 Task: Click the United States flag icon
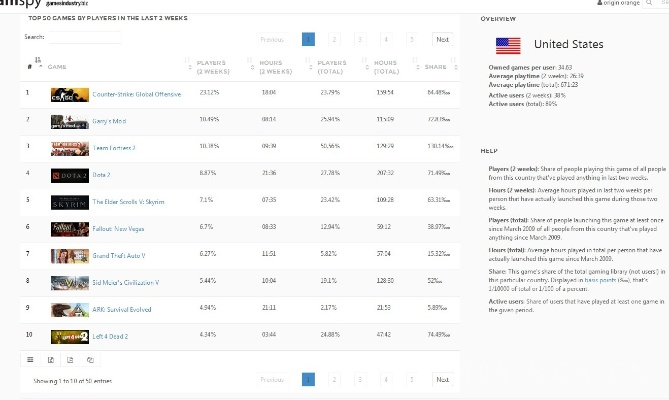click(x=508, y=46)
